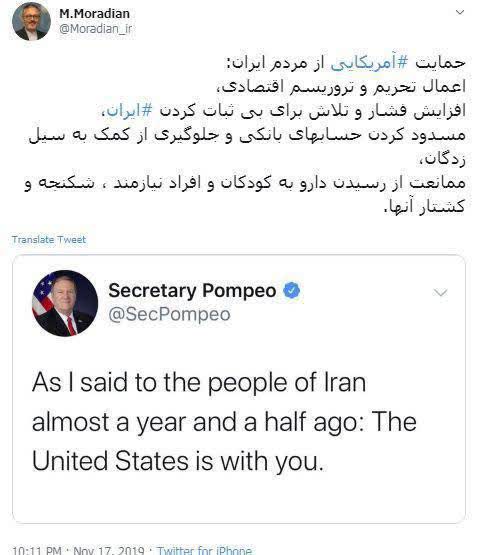Click the first line of the Persian tweet
Image resolution: width=477 pixels, height=555 pixels.
coord(345,63)
